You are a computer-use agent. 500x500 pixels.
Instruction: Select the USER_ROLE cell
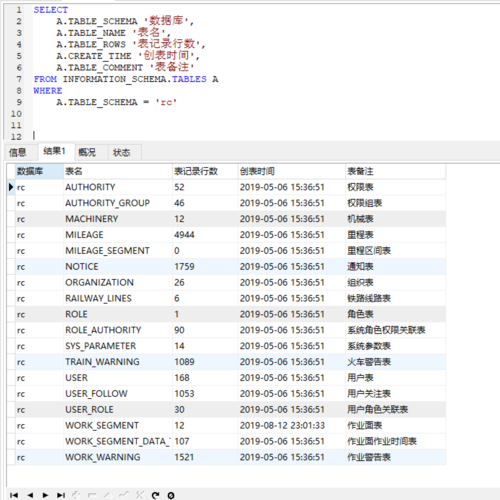[118, 410]
